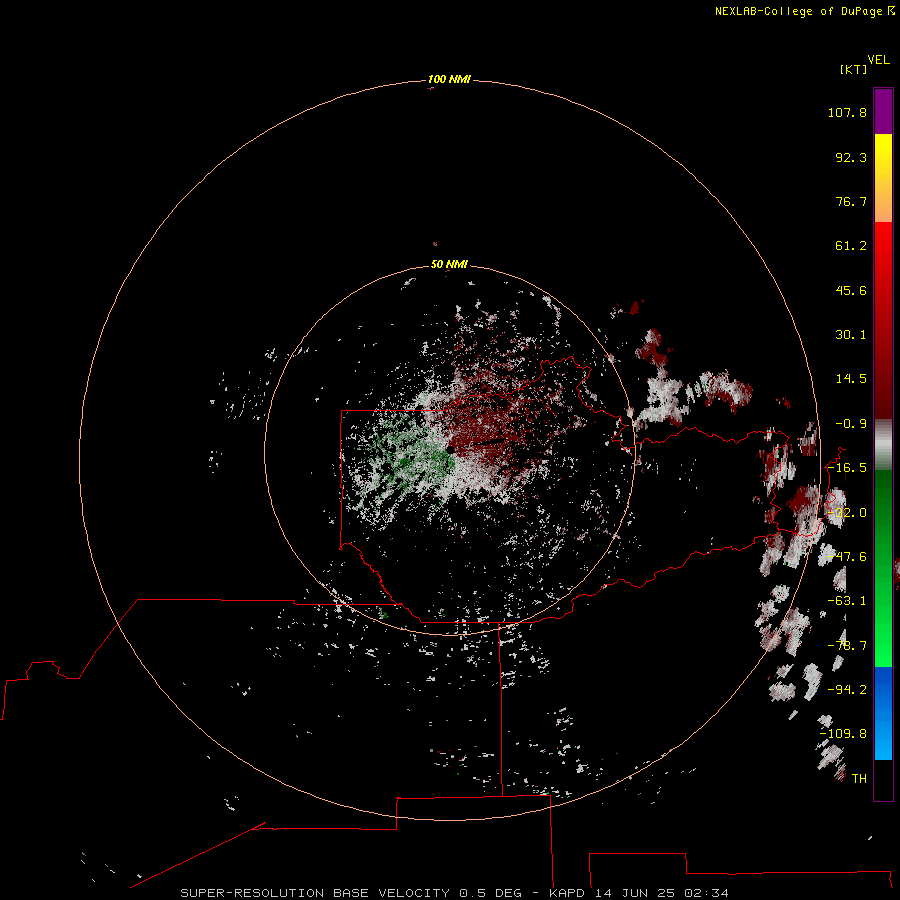
Task: Click the 92.3 legend value
Action: tap(851, 157)
